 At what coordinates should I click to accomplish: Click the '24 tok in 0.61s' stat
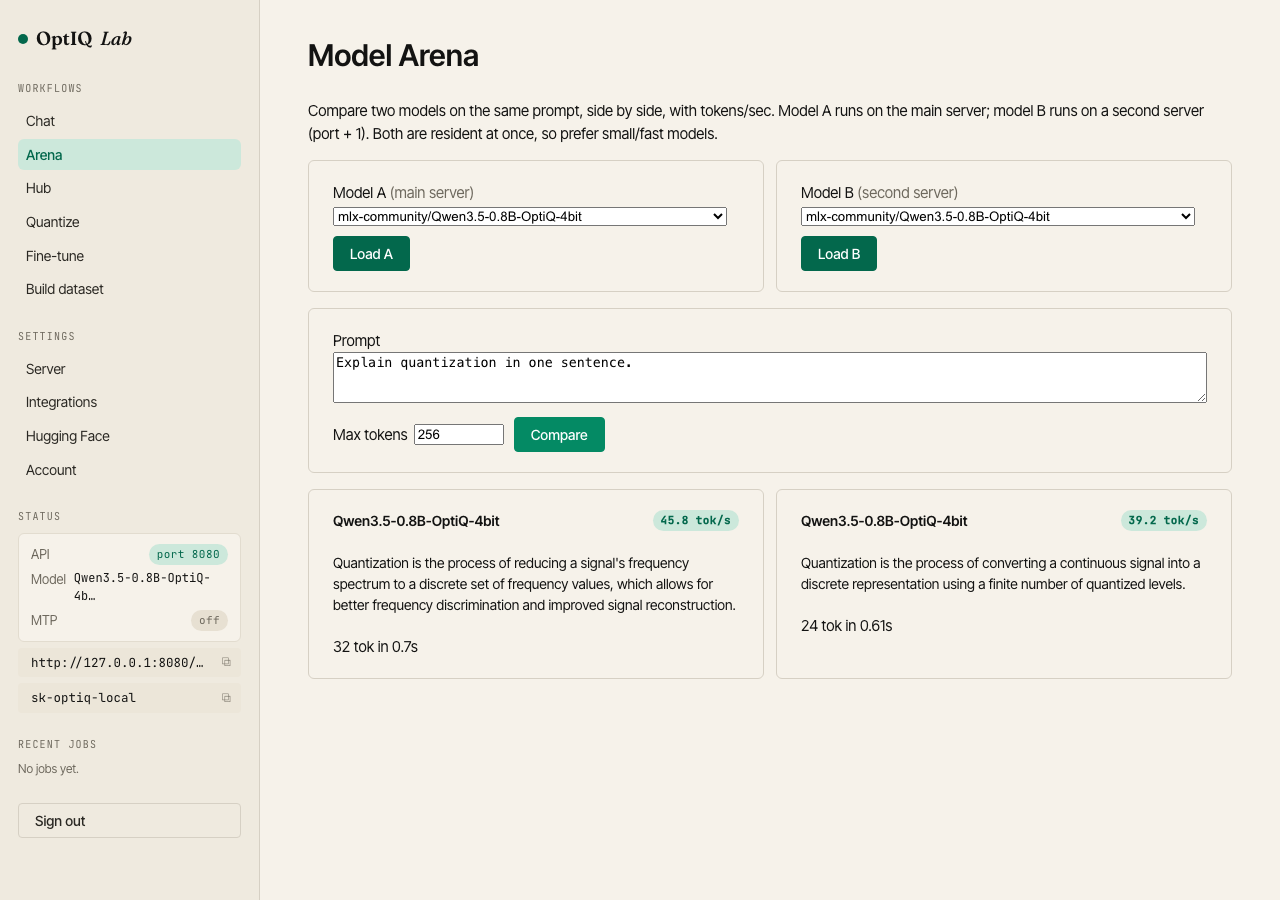pos(846,626)
